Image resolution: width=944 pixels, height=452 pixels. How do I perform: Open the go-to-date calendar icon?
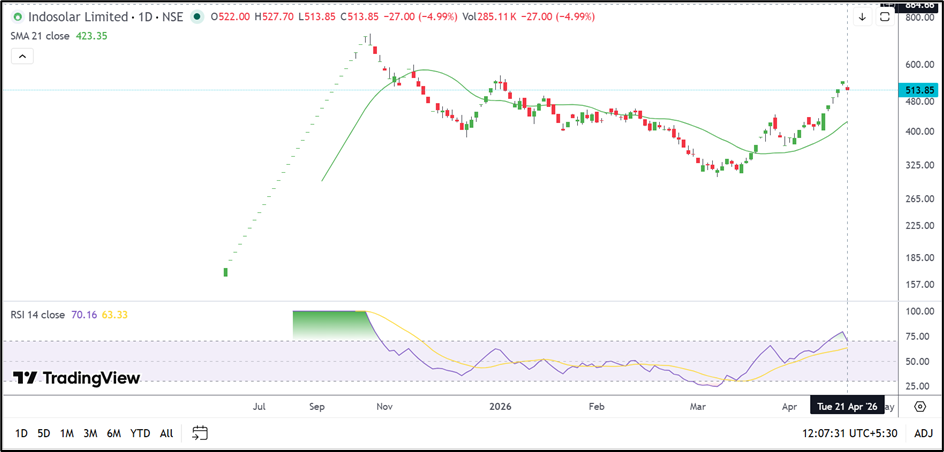pos(200,433)
